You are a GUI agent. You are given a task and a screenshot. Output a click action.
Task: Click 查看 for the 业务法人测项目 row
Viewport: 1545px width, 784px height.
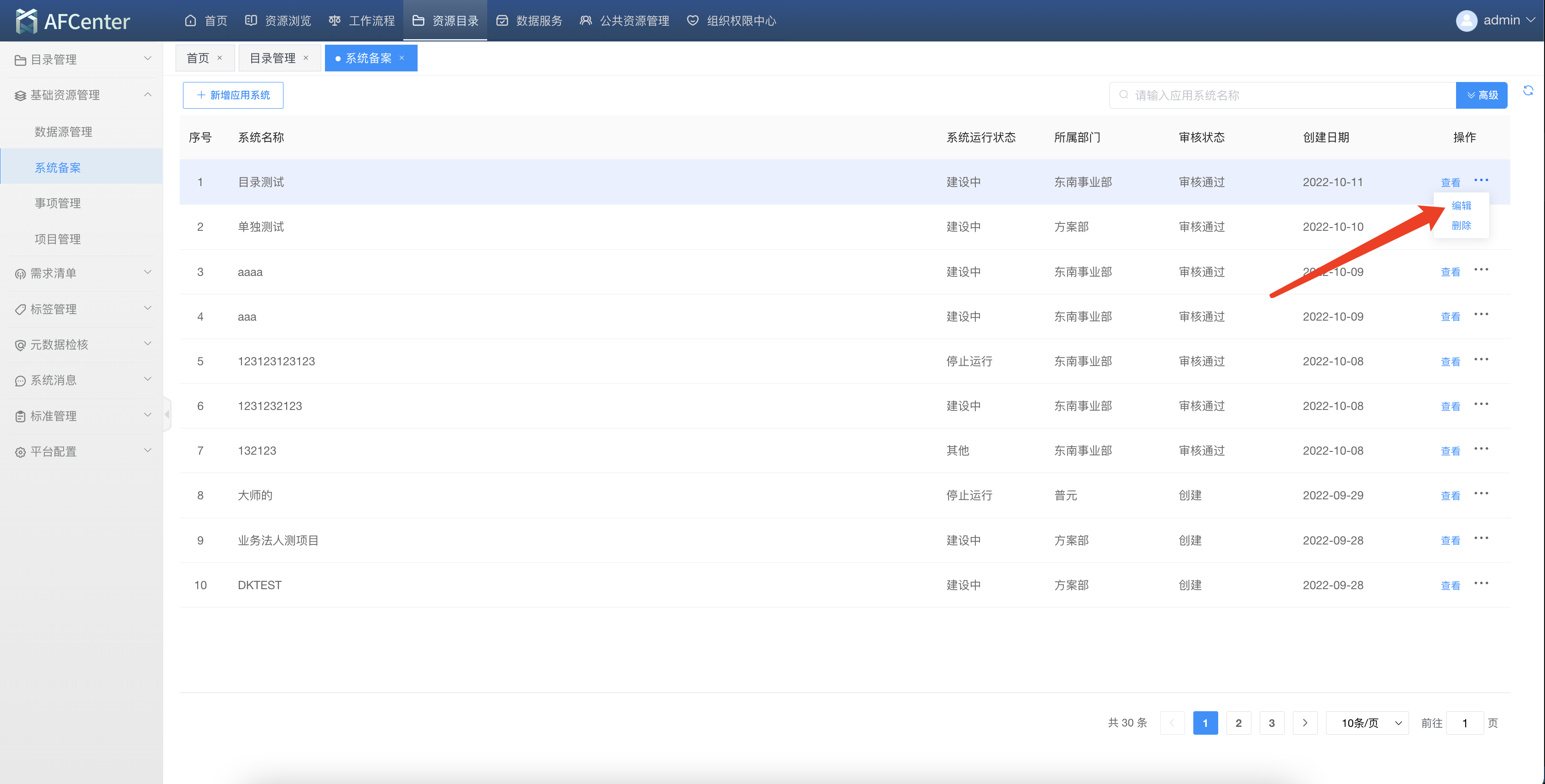click(1450, 541)
